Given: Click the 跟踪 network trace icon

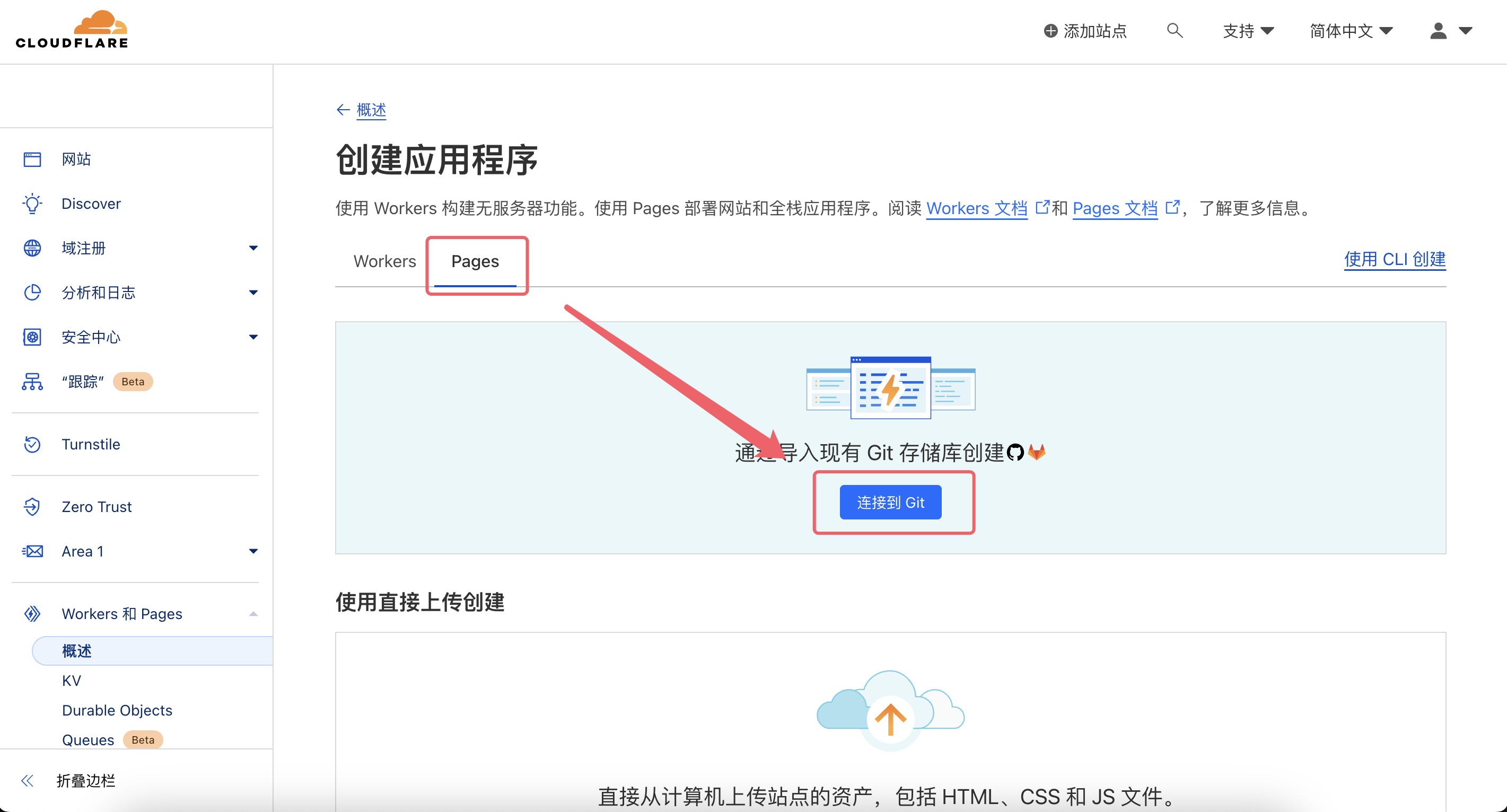Looking at the screenshot, I should (32, 382).
